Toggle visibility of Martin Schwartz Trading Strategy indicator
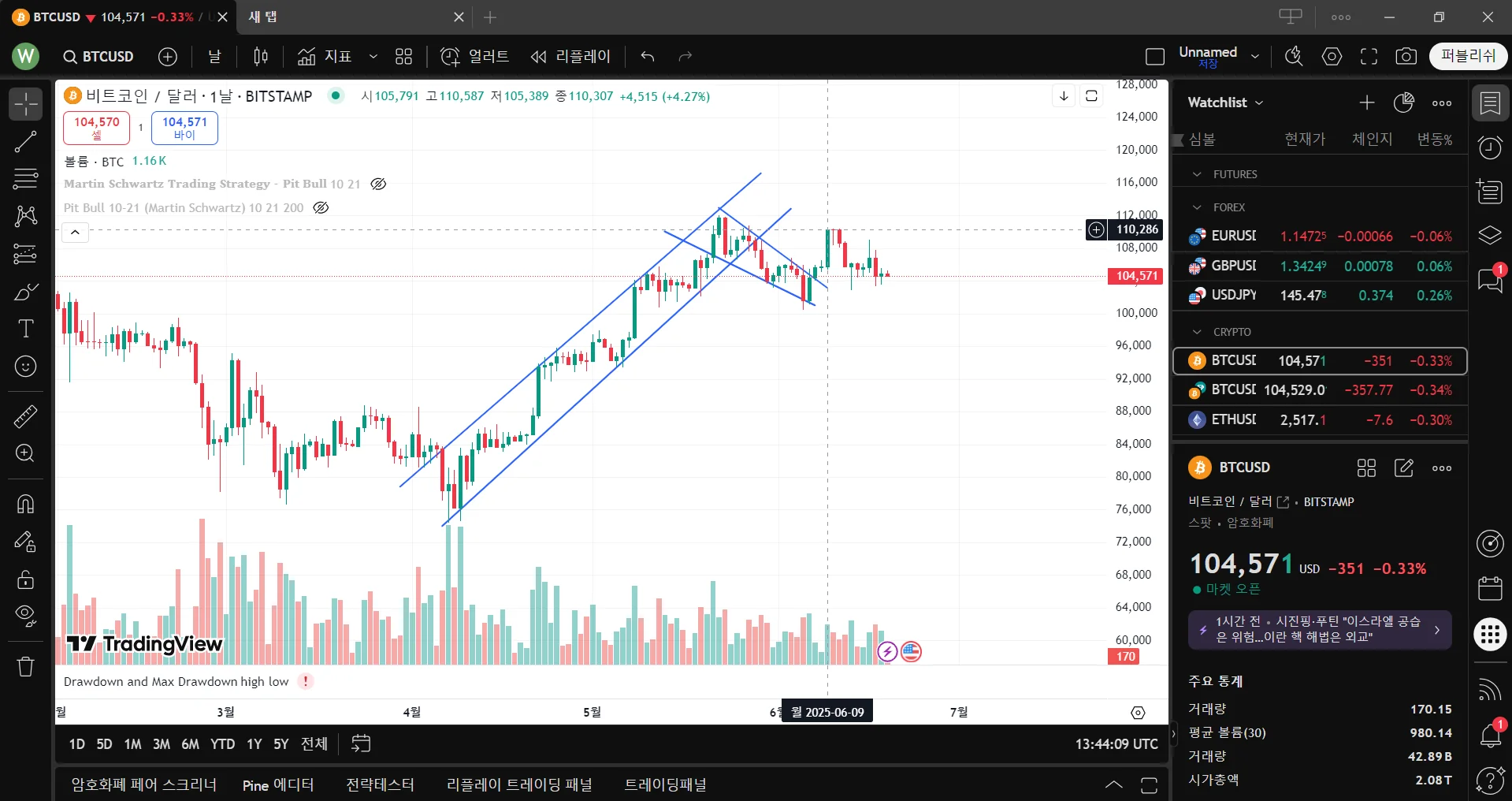The height and width of the screenshot is (801, 1512). click(x=378, y=184)
